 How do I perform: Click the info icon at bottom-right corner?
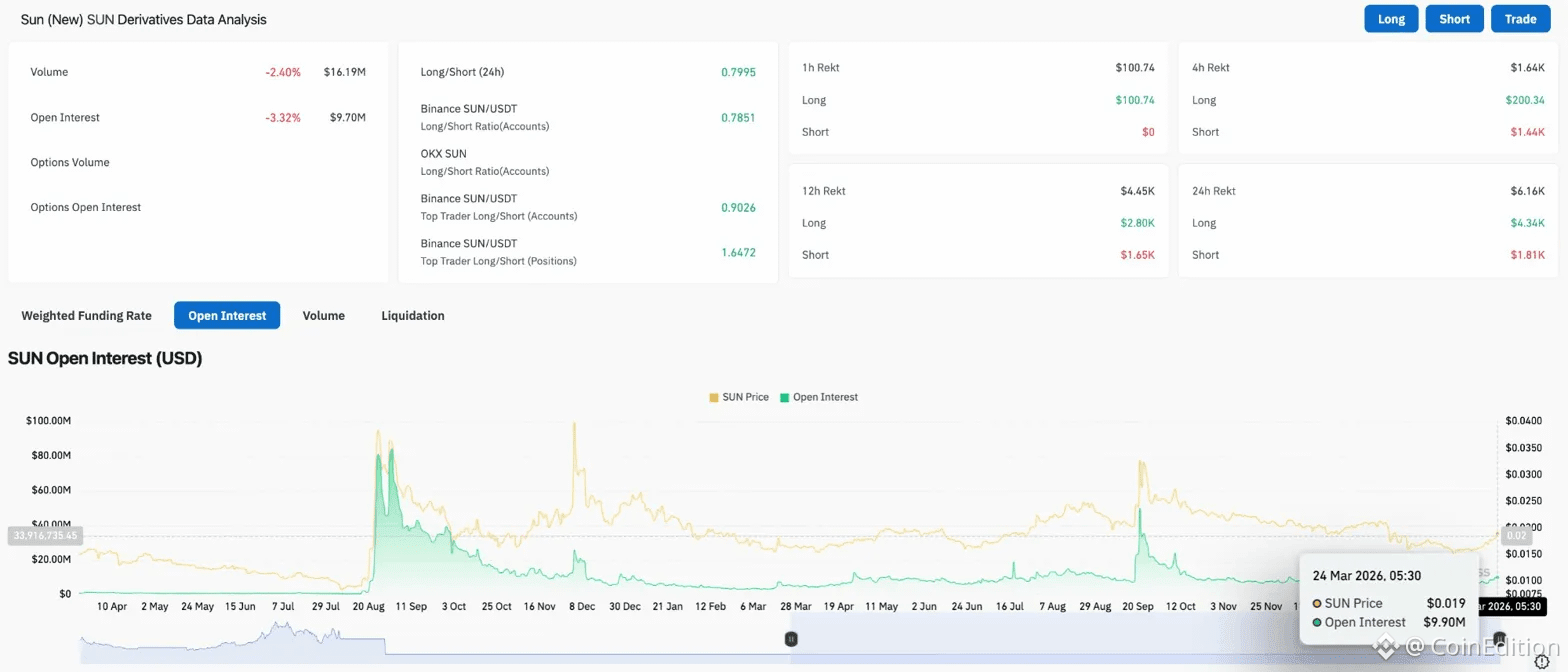click(1541, 661)
